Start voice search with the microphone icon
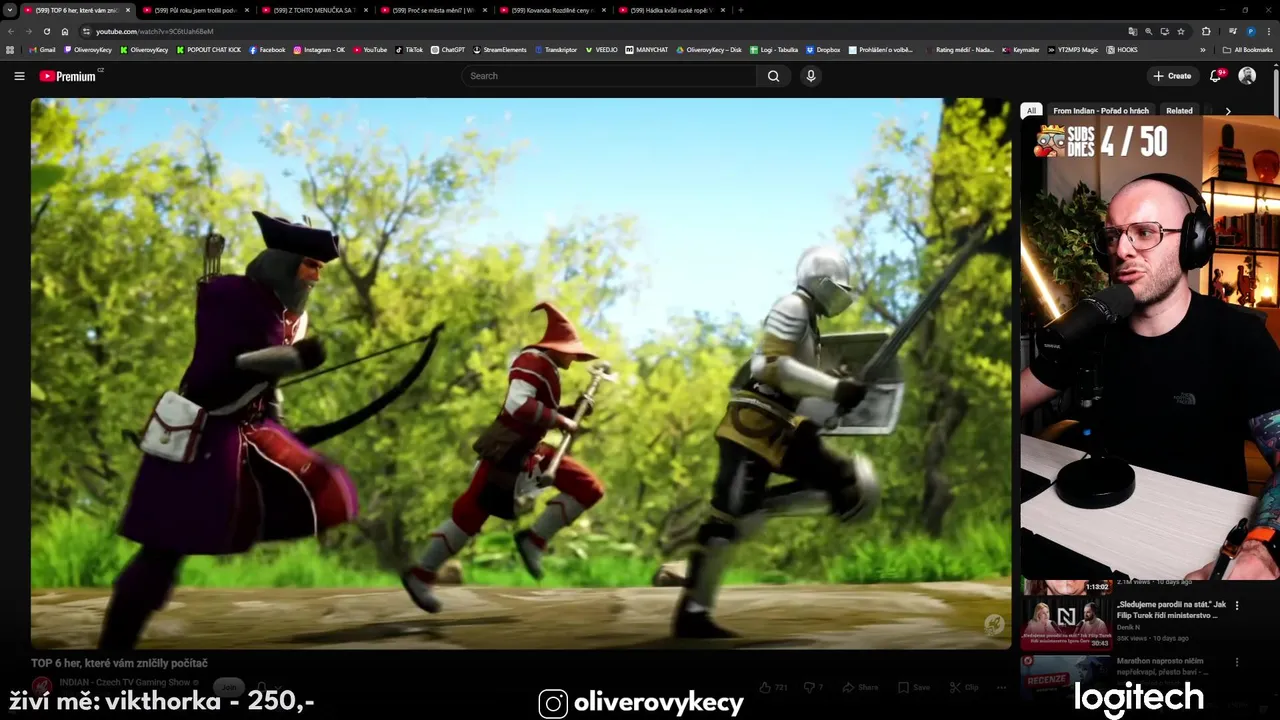This screenshot has height=720, width=1280. tap(811, 76)
